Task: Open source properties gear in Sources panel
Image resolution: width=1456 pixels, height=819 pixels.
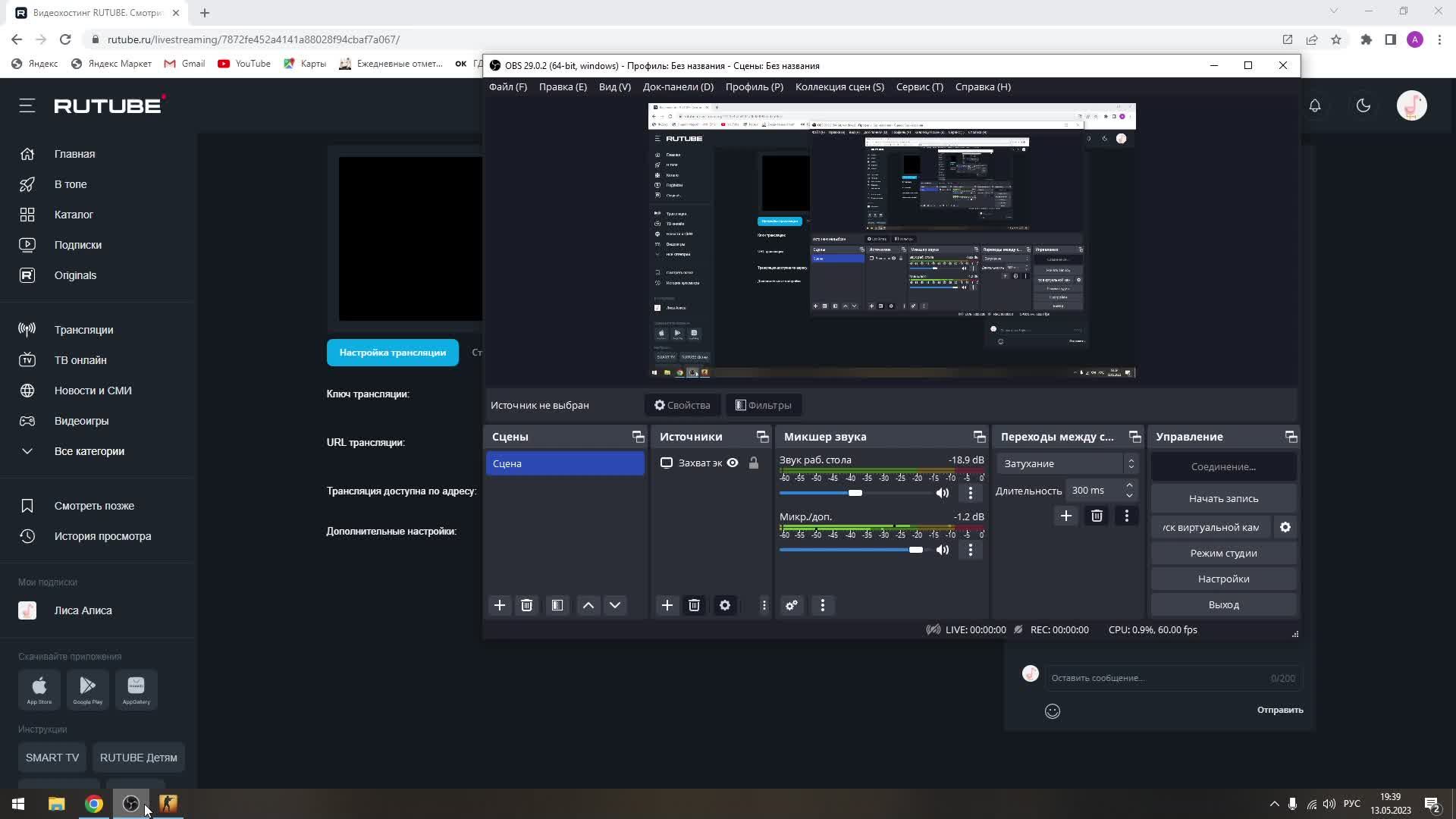Action: click(725, 605)
